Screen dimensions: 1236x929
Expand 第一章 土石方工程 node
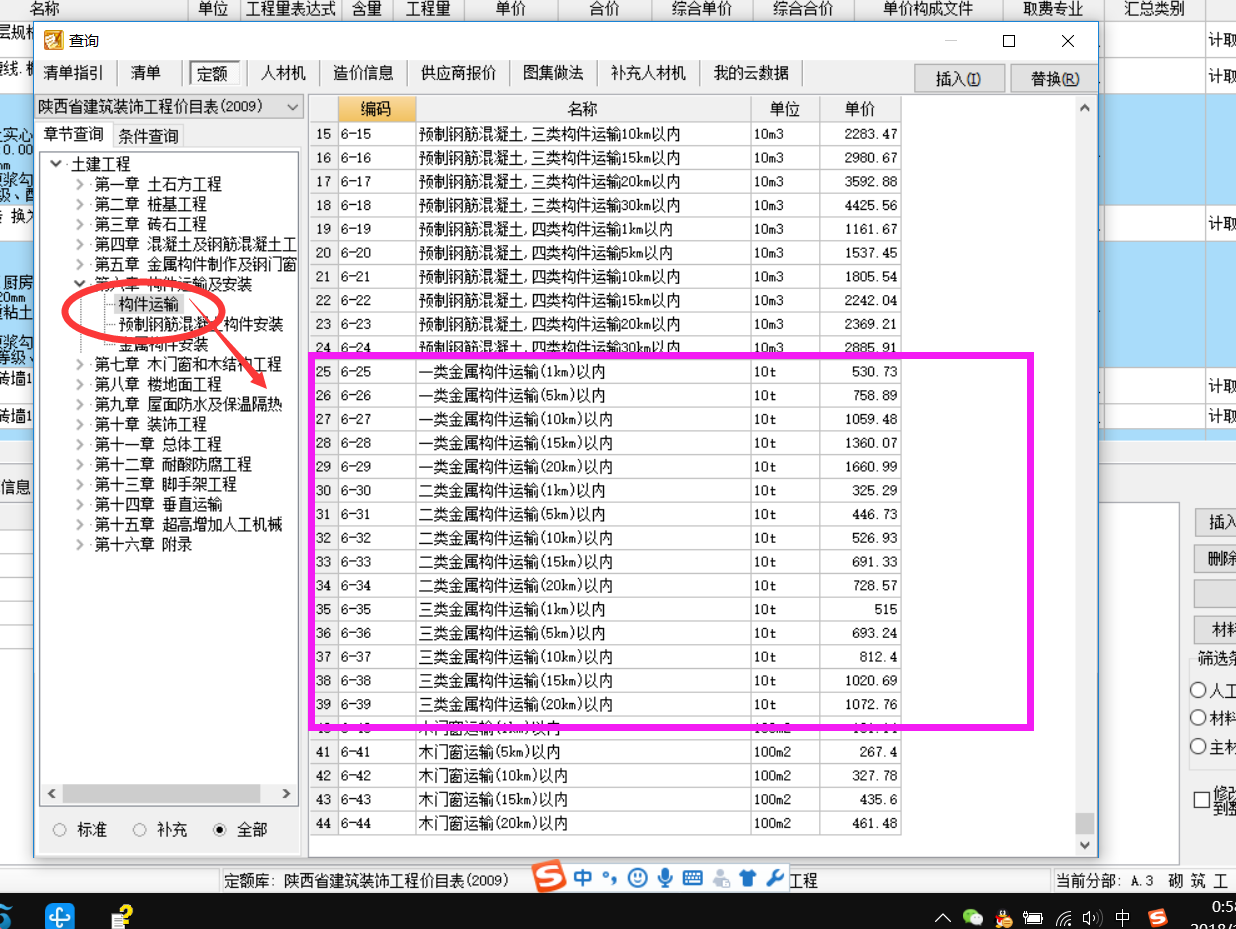(x=80, y=184)
